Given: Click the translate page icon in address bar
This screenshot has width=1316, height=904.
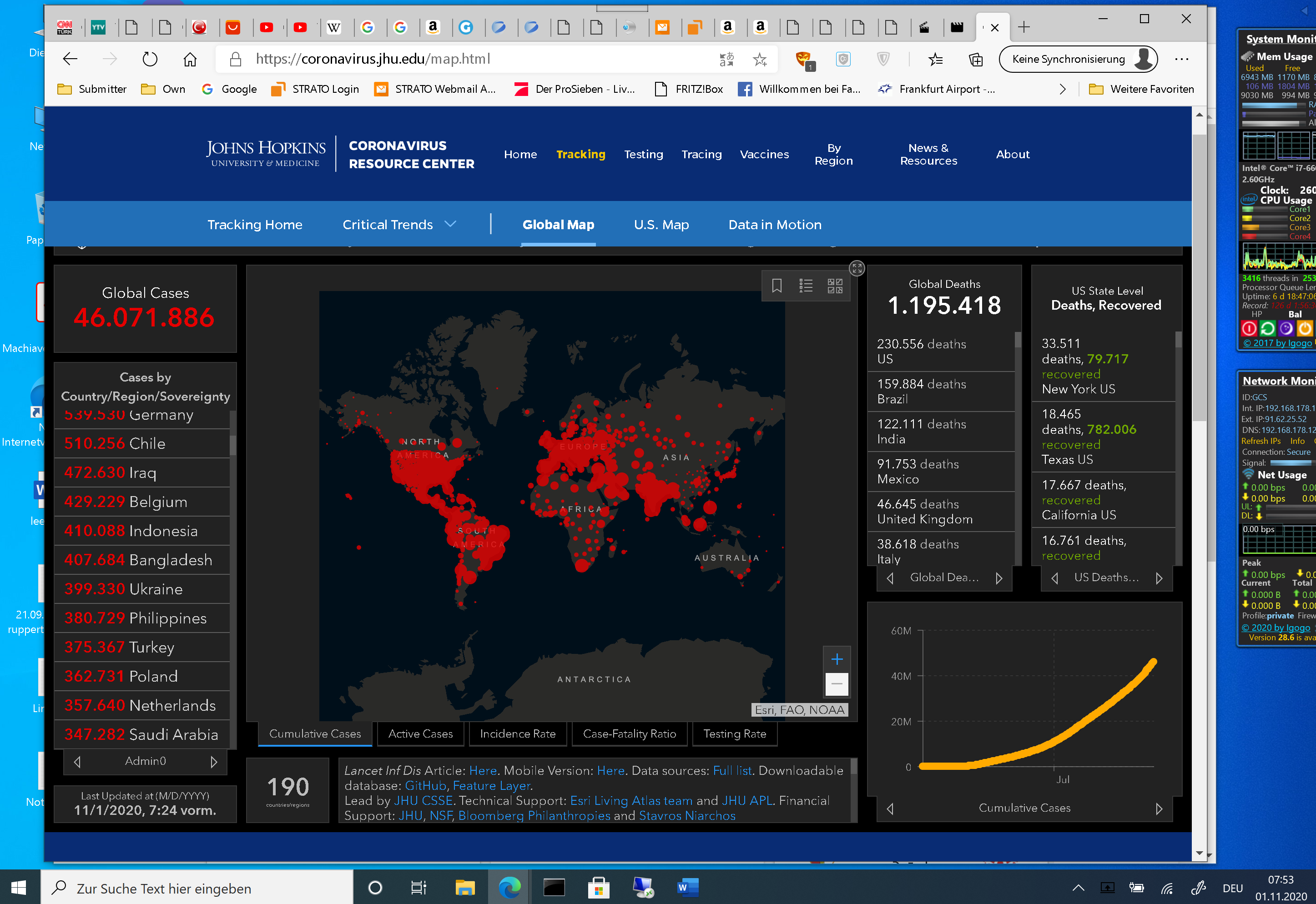Looking at the screenshot, I should click(726, 59).
